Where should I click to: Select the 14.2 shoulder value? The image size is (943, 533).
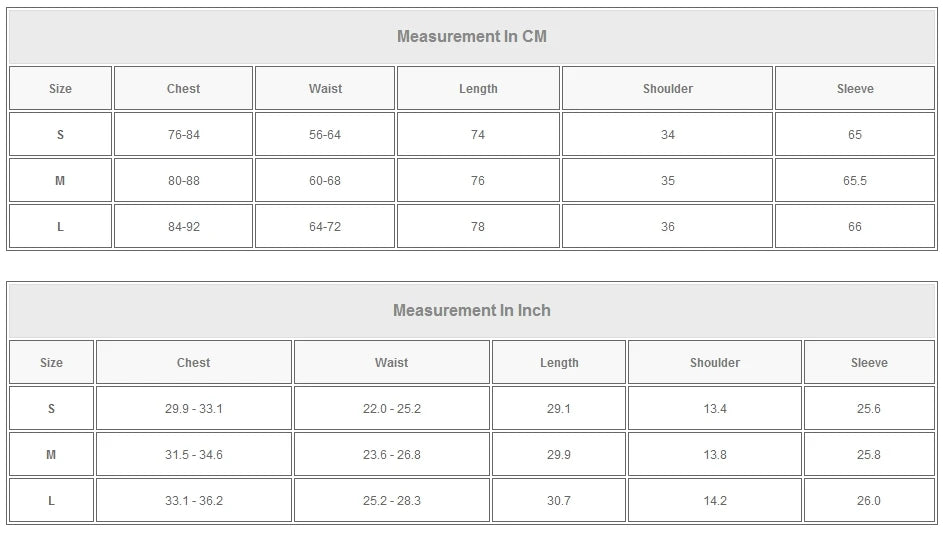(x=715, y=501)
